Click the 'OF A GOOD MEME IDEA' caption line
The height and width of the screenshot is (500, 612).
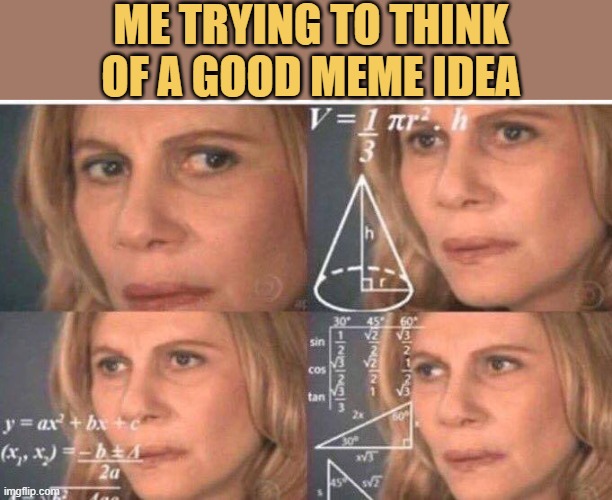311,76
